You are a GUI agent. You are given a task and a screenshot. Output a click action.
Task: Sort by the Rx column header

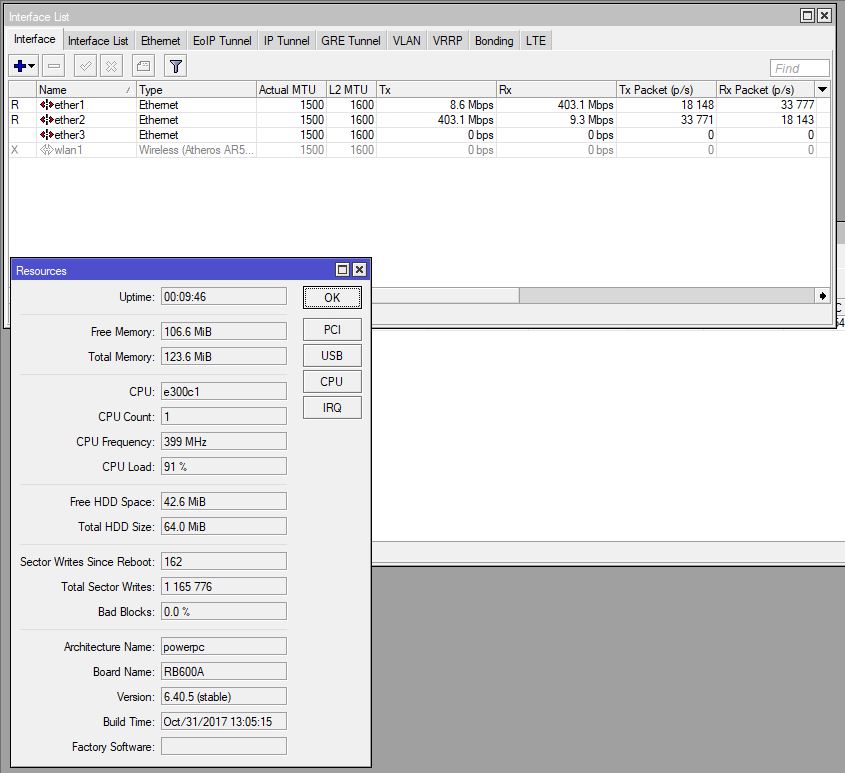point(556,89)
